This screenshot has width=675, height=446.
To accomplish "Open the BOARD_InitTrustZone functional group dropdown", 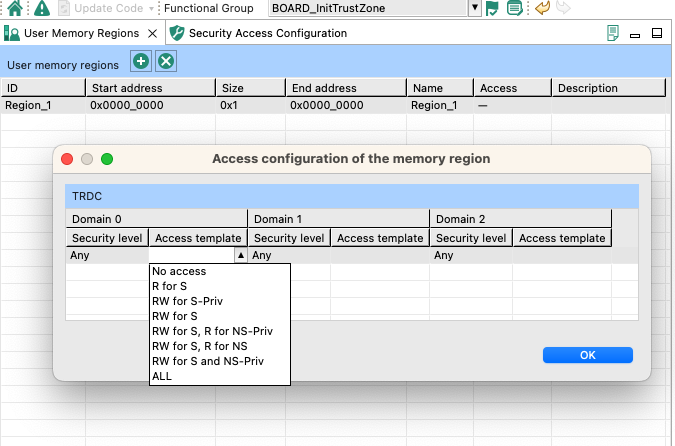I will pyautogui.click(x=474, y=8).
